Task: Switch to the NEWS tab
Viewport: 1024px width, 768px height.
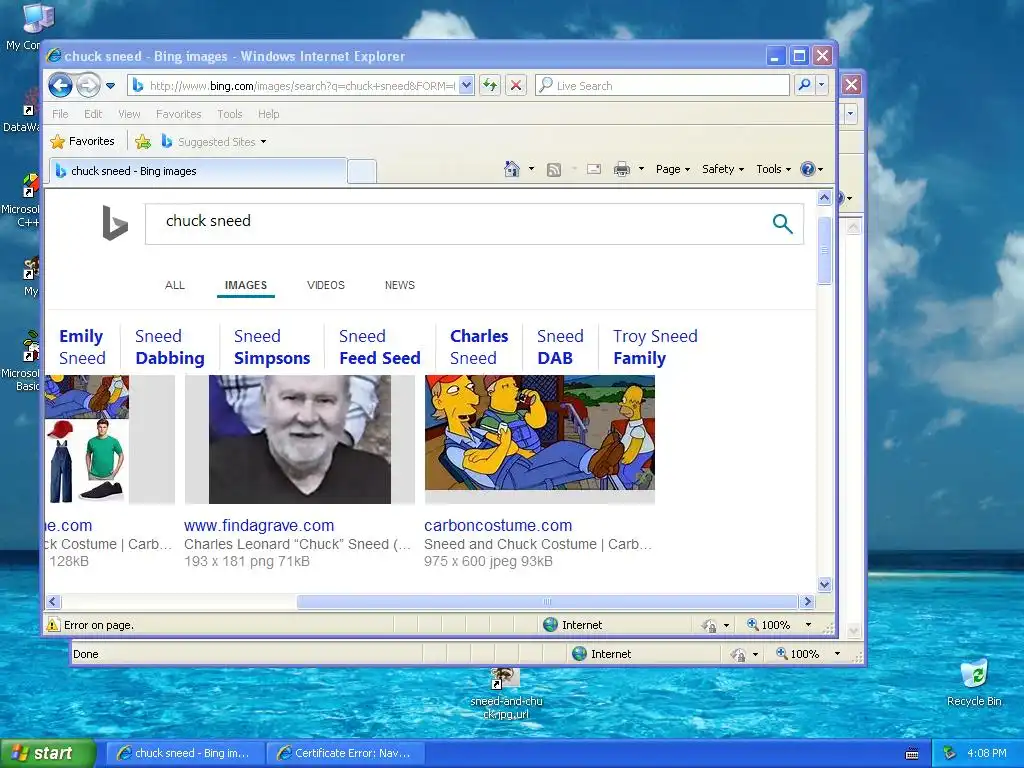Action: pos(400,285)
